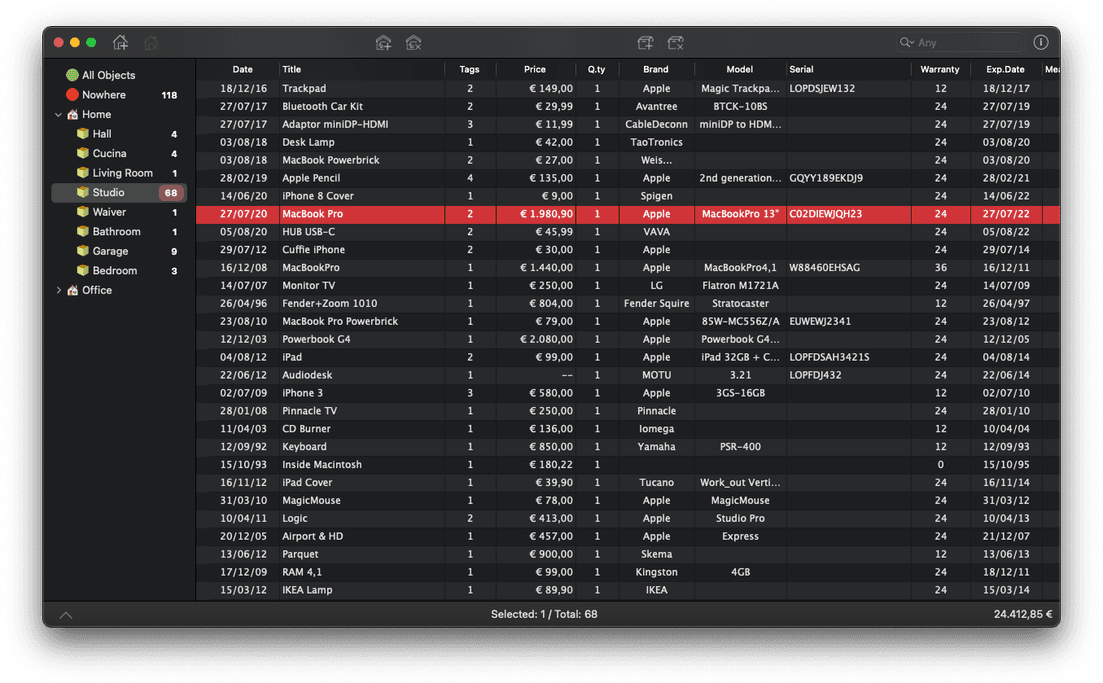Screen dimensions: 1103x683
Task: Open the info inspector icon
Action: (x=1041, y=42)
